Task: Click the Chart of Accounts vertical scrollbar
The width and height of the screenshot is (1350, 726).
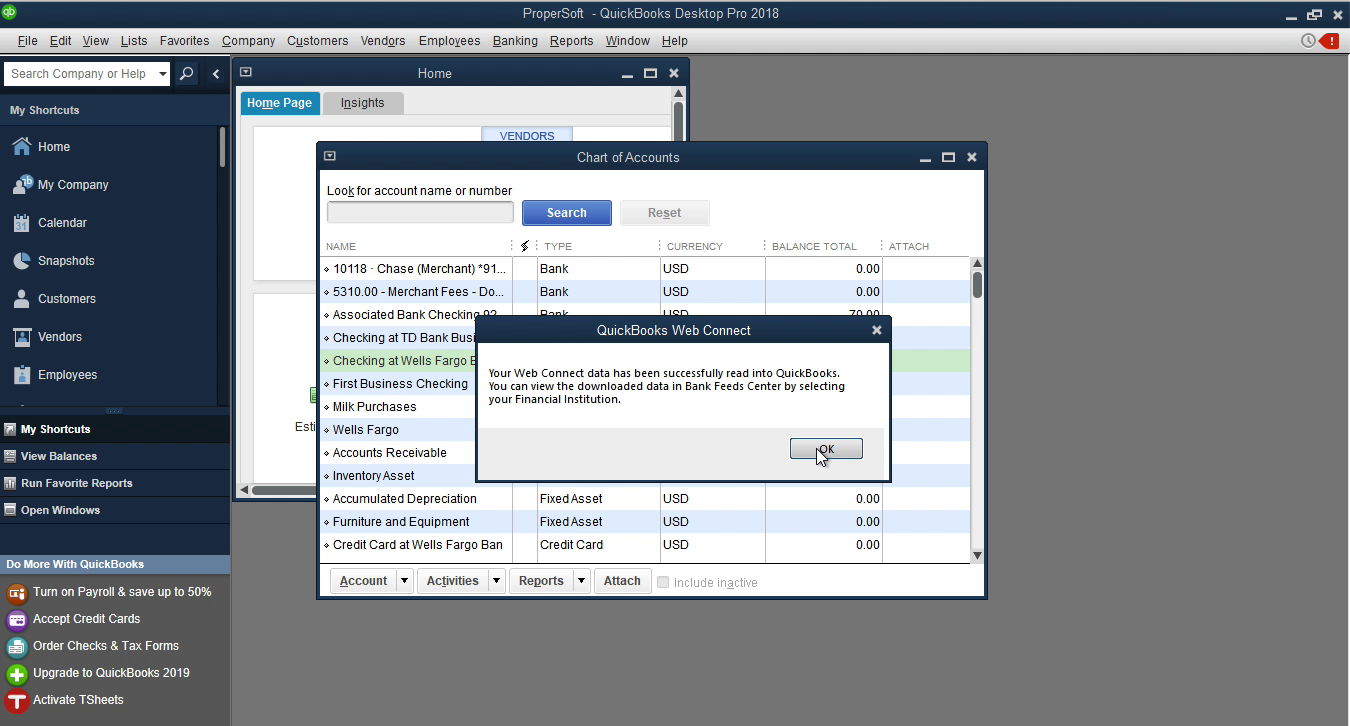Action: click(x=977, y=410)
